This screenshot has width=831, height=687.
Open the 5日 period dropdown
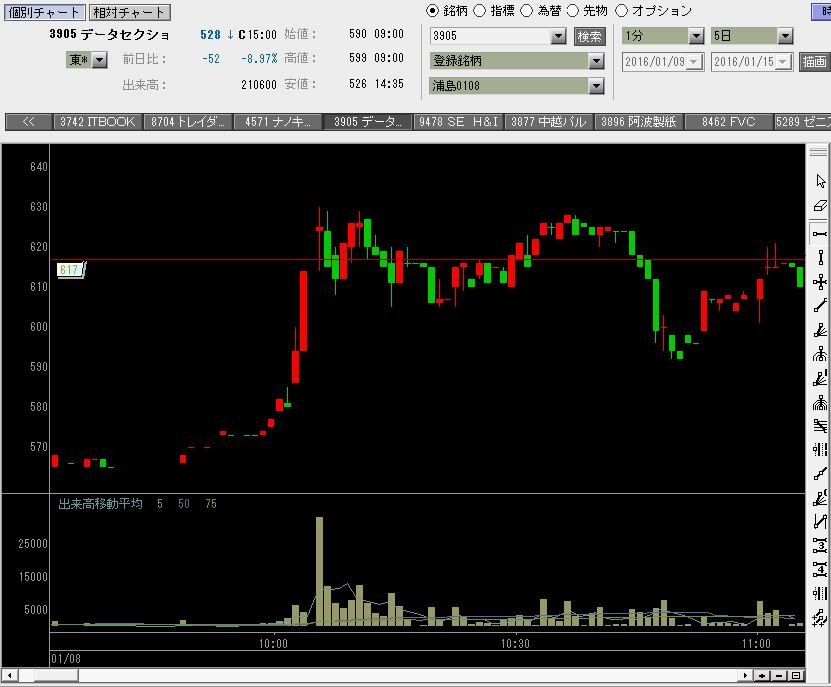785,36
